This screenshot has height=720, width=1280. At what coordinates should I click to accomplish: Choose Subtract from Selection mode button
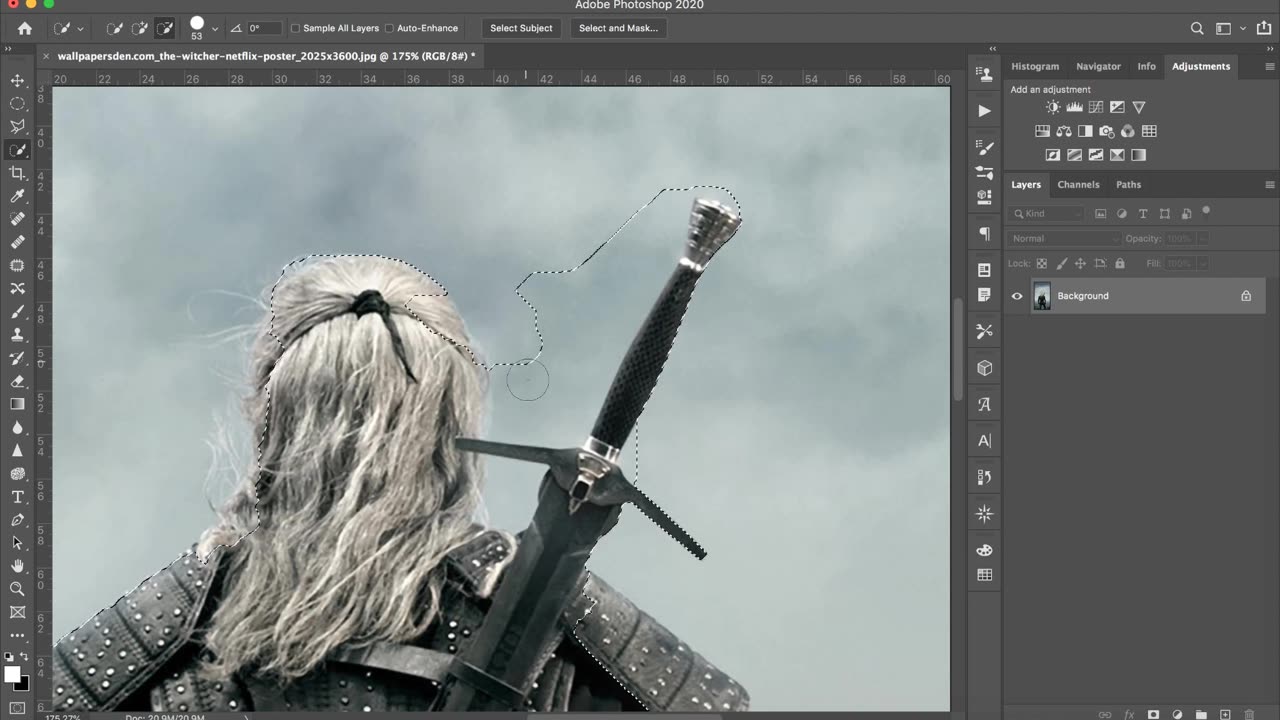[x=165, y=29]
